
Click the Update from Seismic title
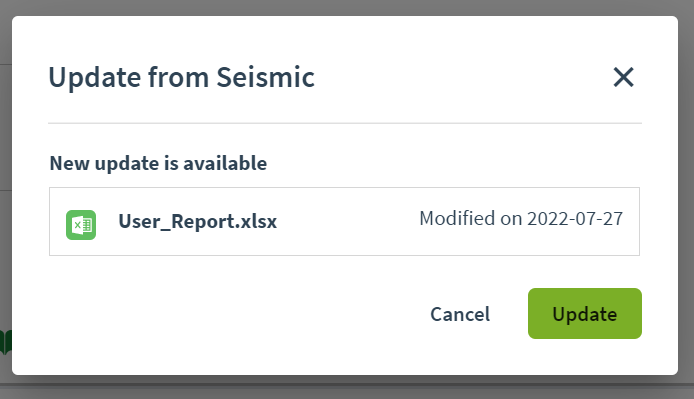(181, 77)
